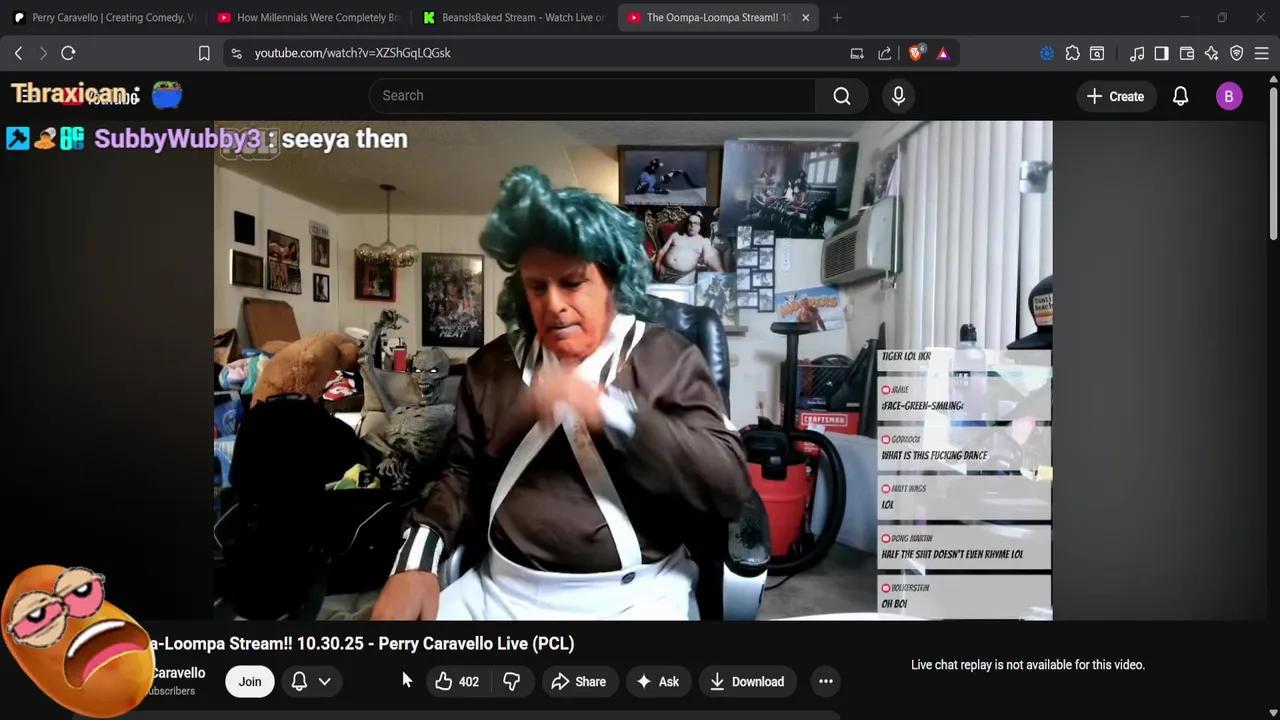Click the blue swirl extension icon

coord(1047,53)
